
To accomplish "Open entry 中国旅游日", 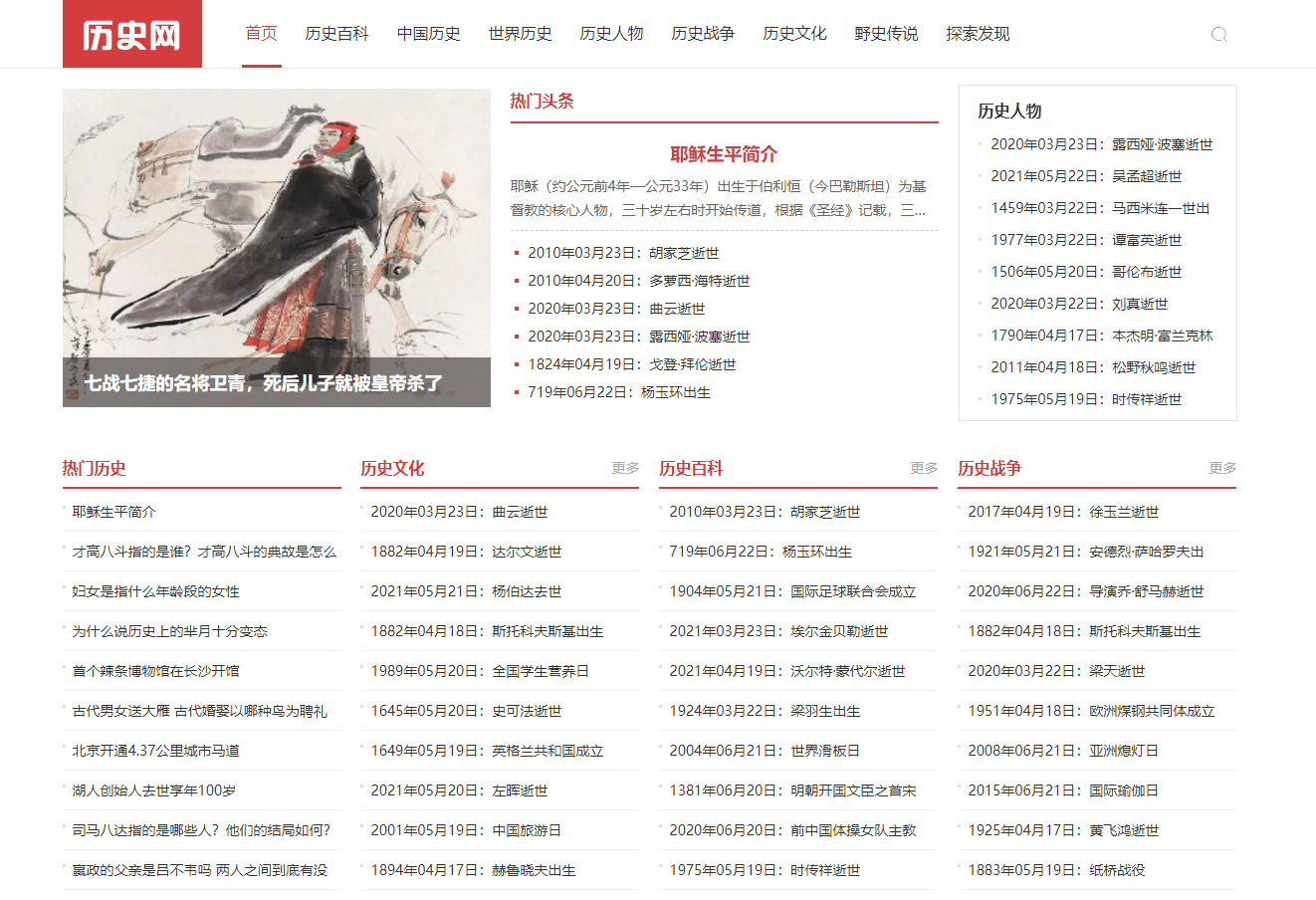I will pyautogui.click(x=466, y=830).
